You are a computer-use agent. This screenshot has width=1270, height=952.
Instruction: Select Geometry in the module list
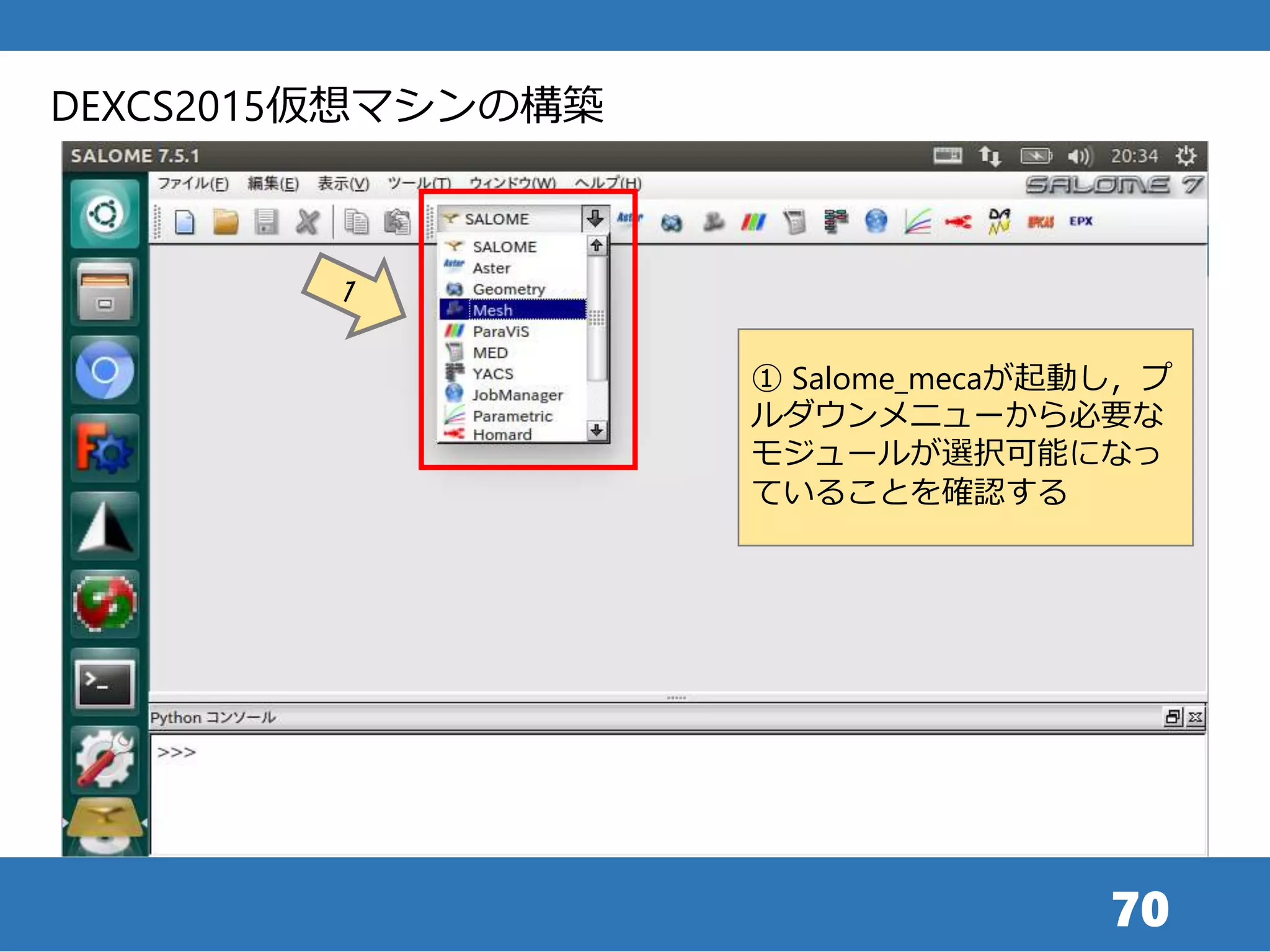point(513,289)
